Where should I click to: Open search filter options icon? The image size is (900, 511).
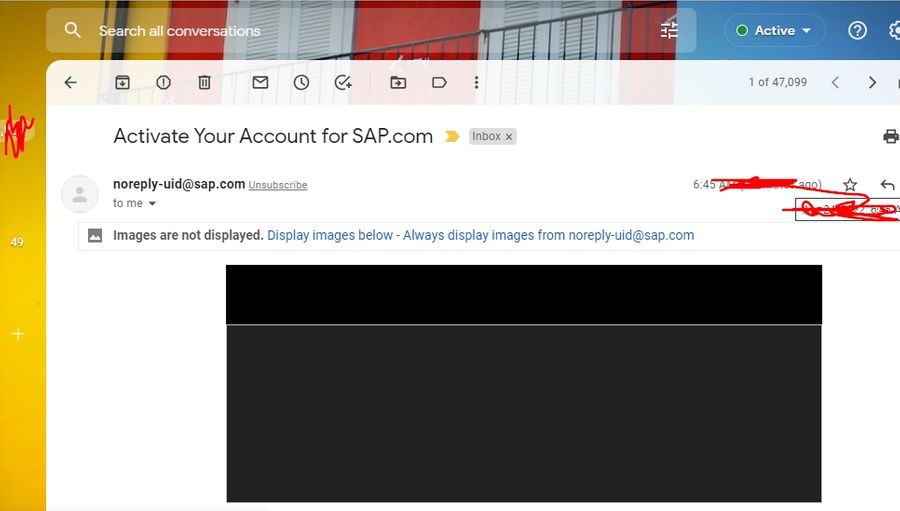click(x=669, y=30)
